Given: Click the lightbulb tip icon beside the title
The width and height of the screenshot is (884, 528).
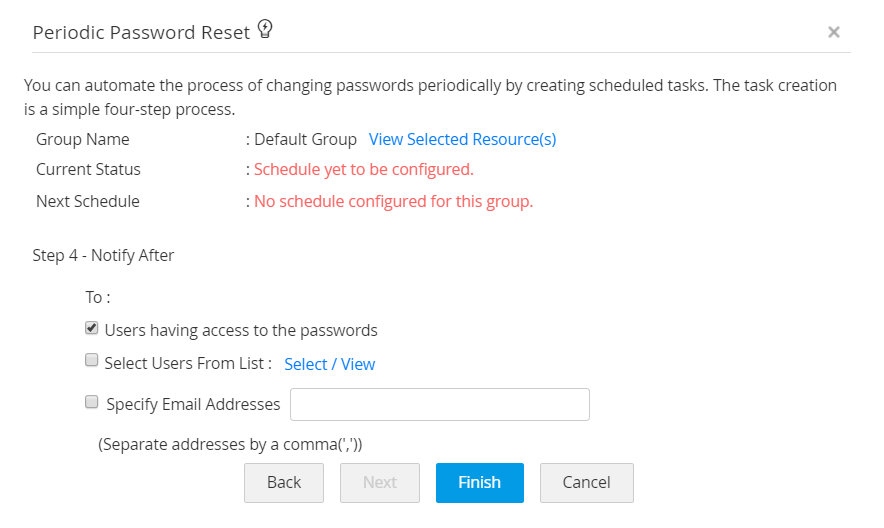Looking at the screenshot, I should pos(265,30).
